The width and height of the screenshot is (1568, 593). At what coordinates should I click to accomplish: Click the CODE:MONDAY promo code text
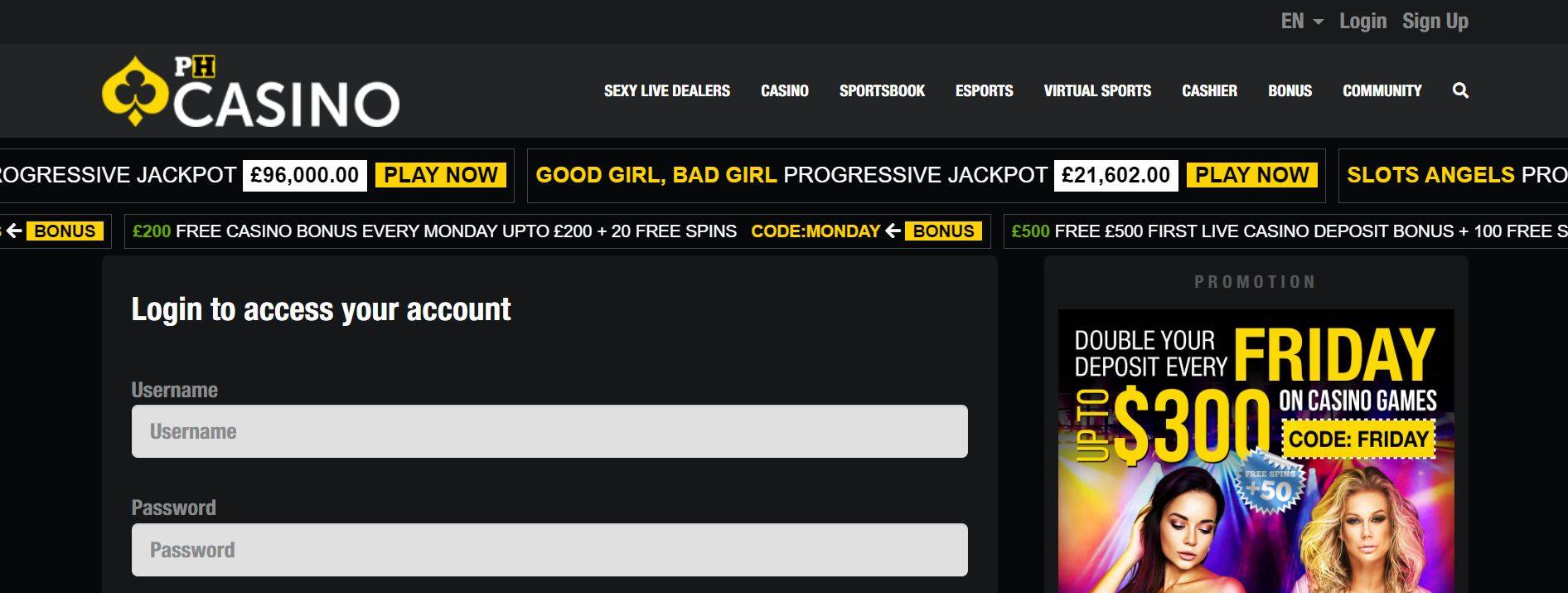pos(815,231)
